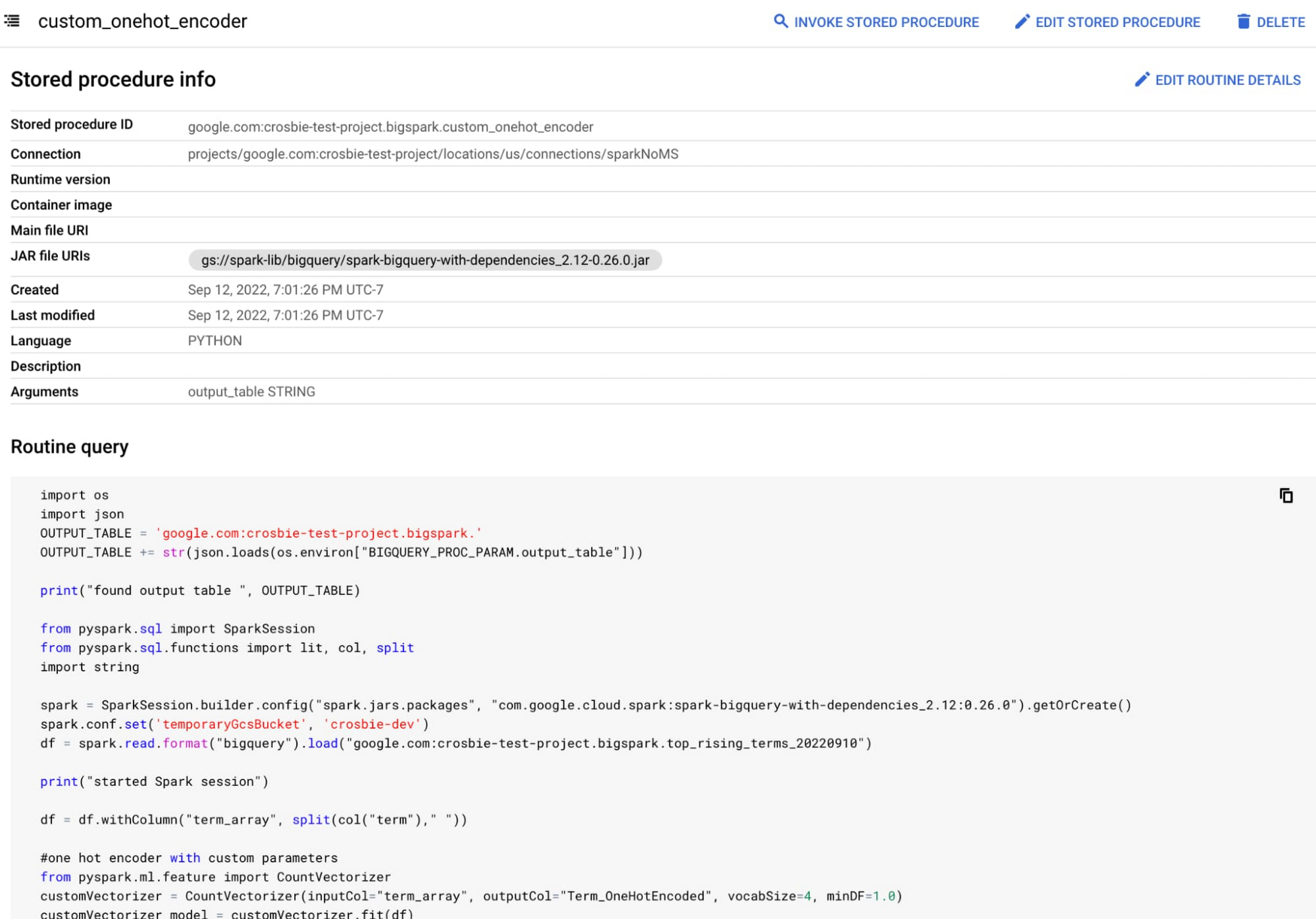Click the INVOKE STORED PROCEDURE button
The height and width of the screenshot is (919, 1316).
pyautogui.click(x=878, y=20)
